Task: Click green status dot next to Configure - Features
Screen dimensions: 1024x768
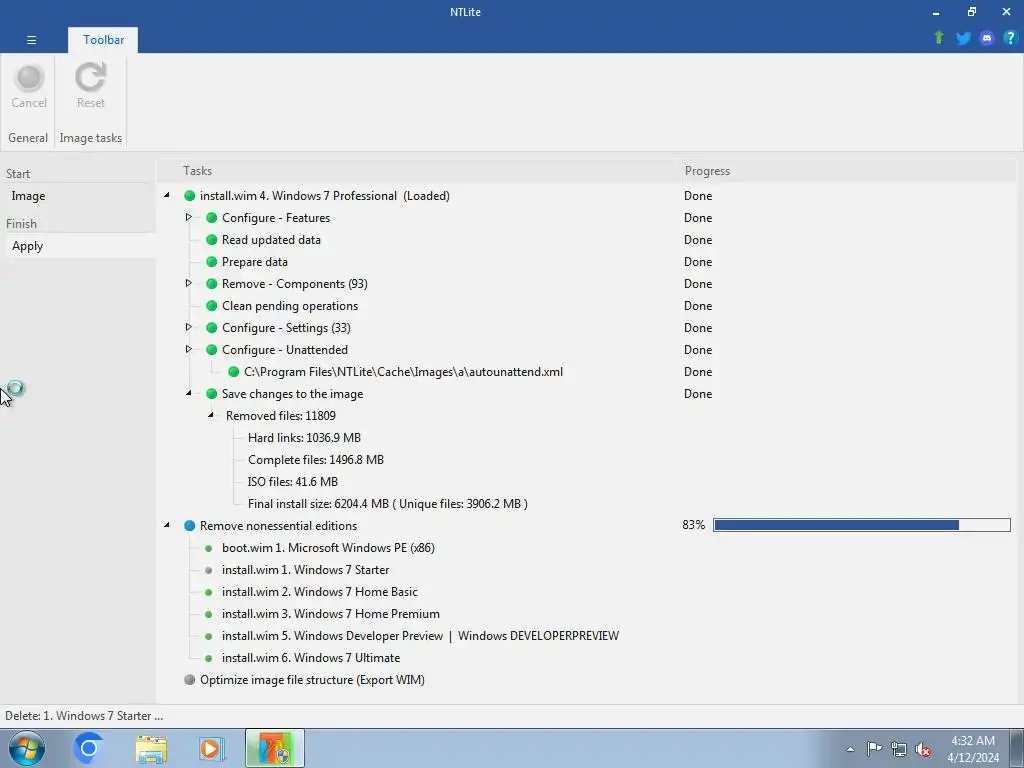Action: (x=212, y=218)
